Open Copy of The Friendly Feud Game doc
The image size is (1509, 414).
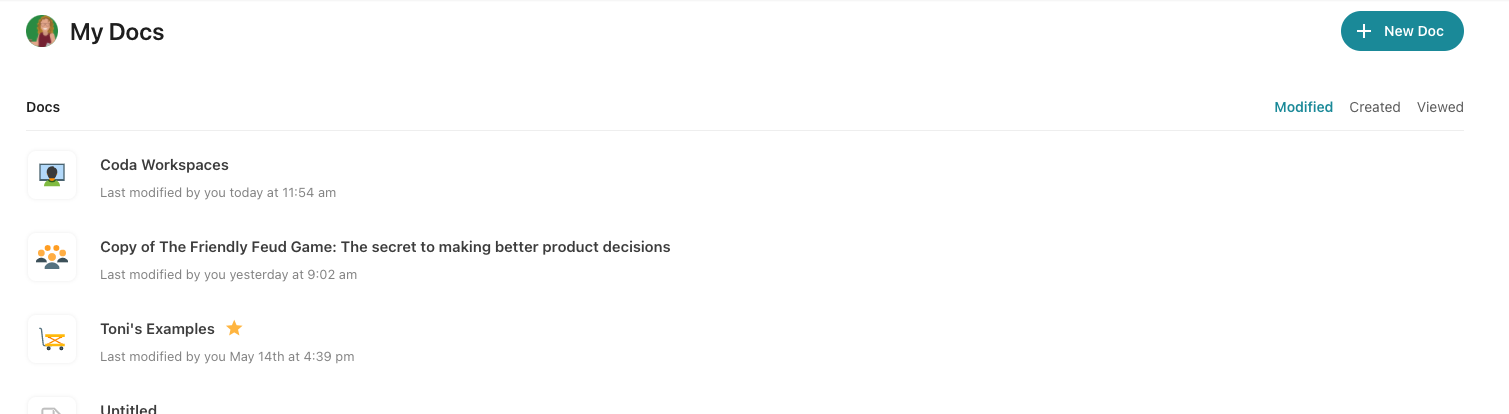385,247
